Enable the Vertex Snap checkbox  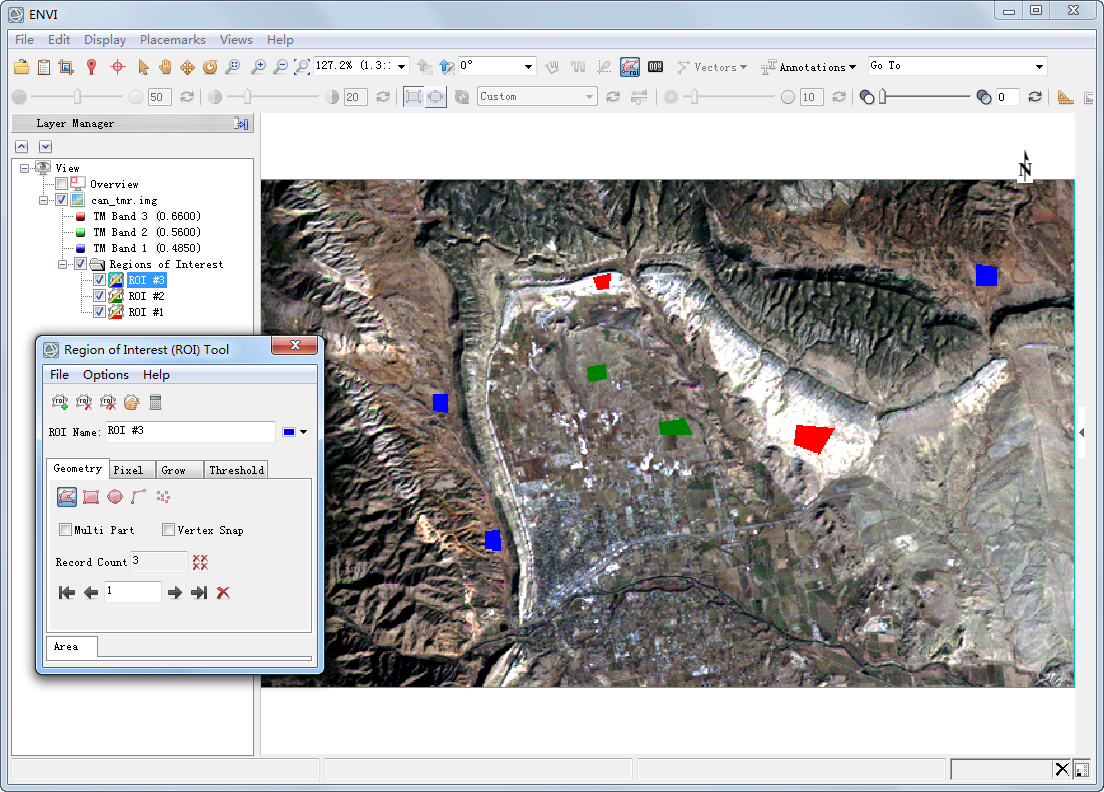coord(169,530)
